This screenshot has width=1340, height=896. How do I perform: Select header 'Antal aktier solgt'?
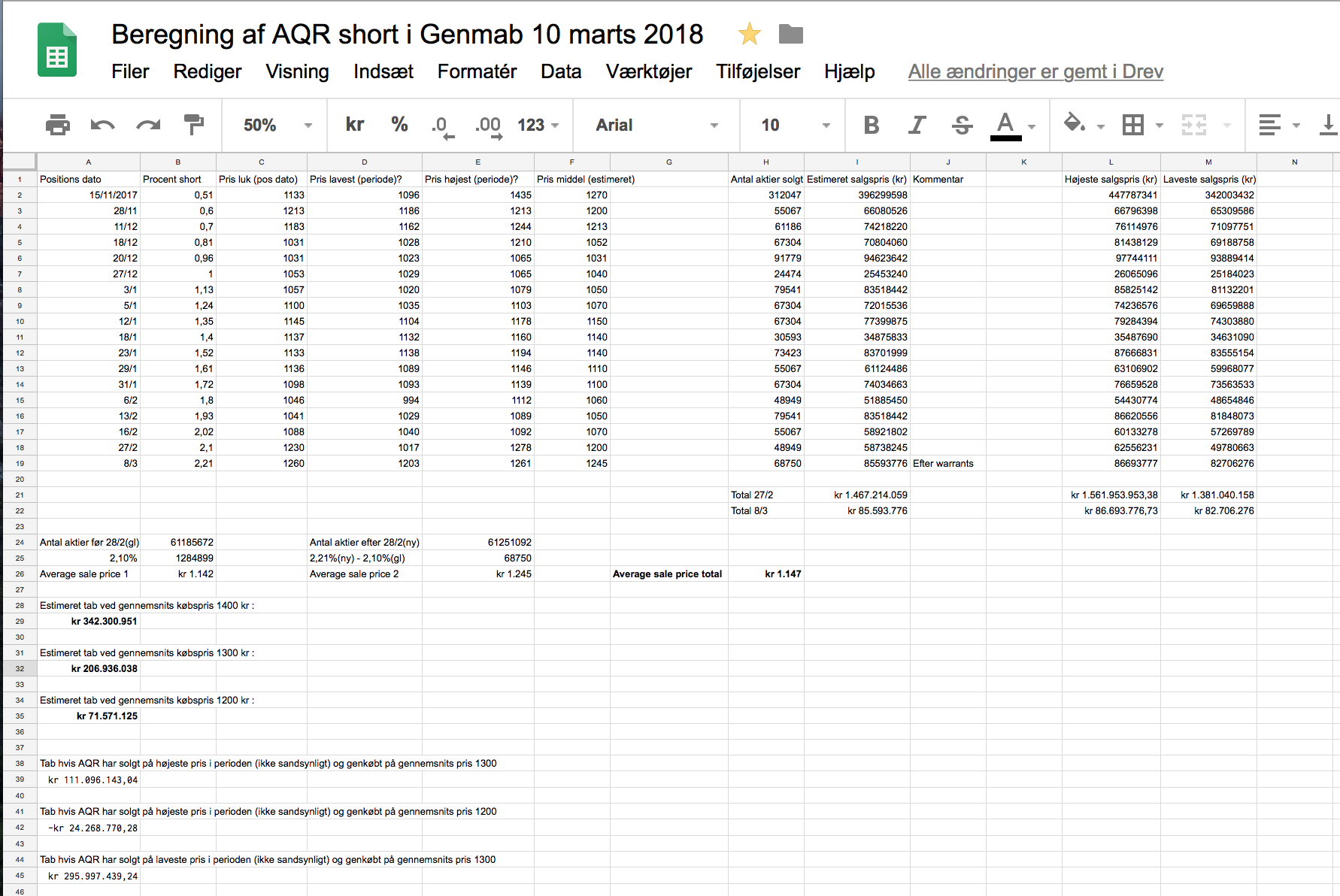[x=766, y=179]
